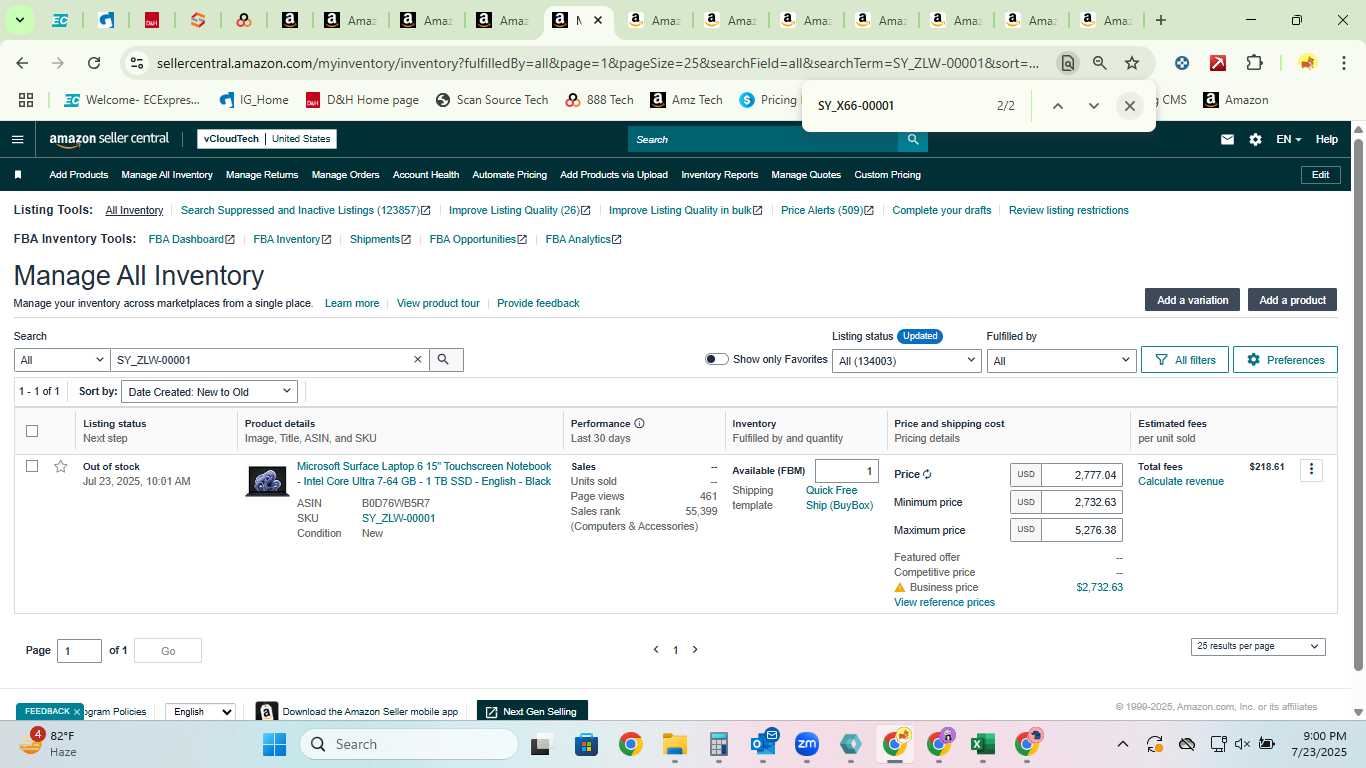Click the bookmark flag icon near Add Products
The image size is (1366, 768).
pos(18,175)
